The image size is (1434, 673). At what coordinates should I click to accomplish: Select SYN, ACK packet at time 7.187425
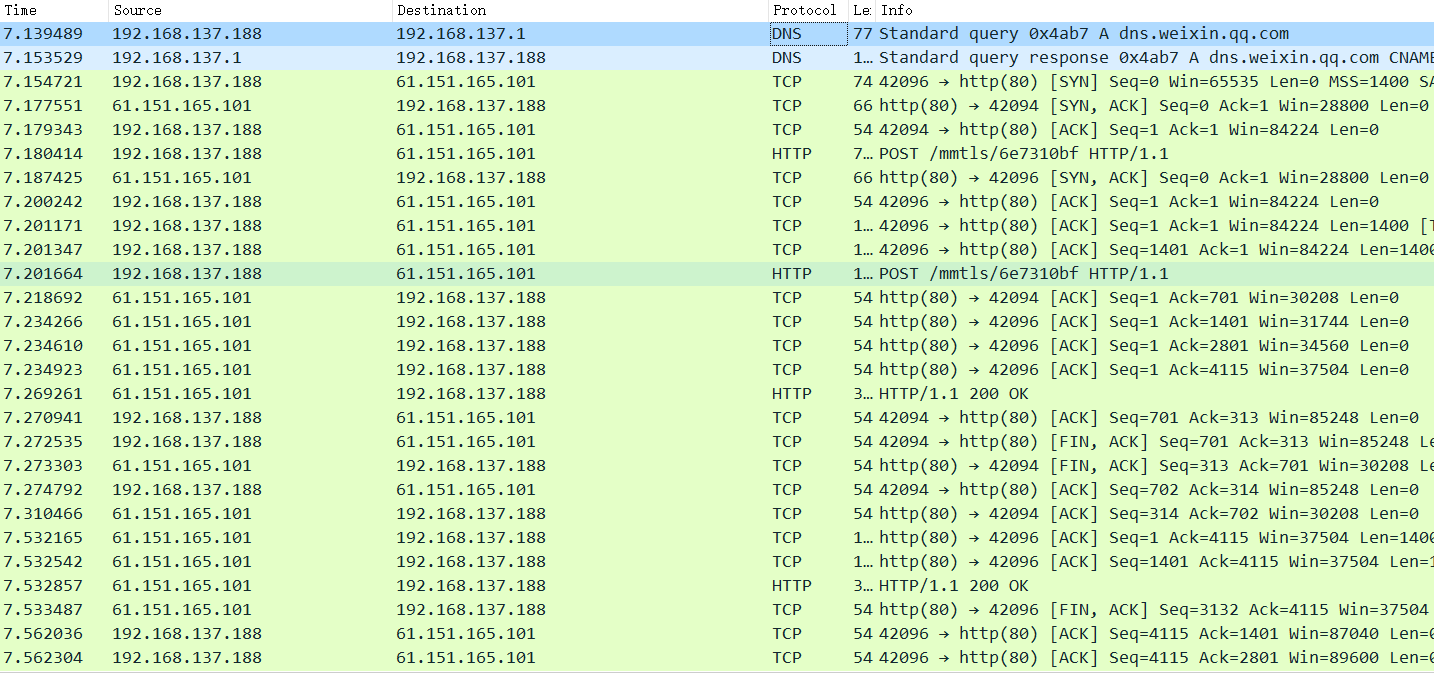point(717,178)
